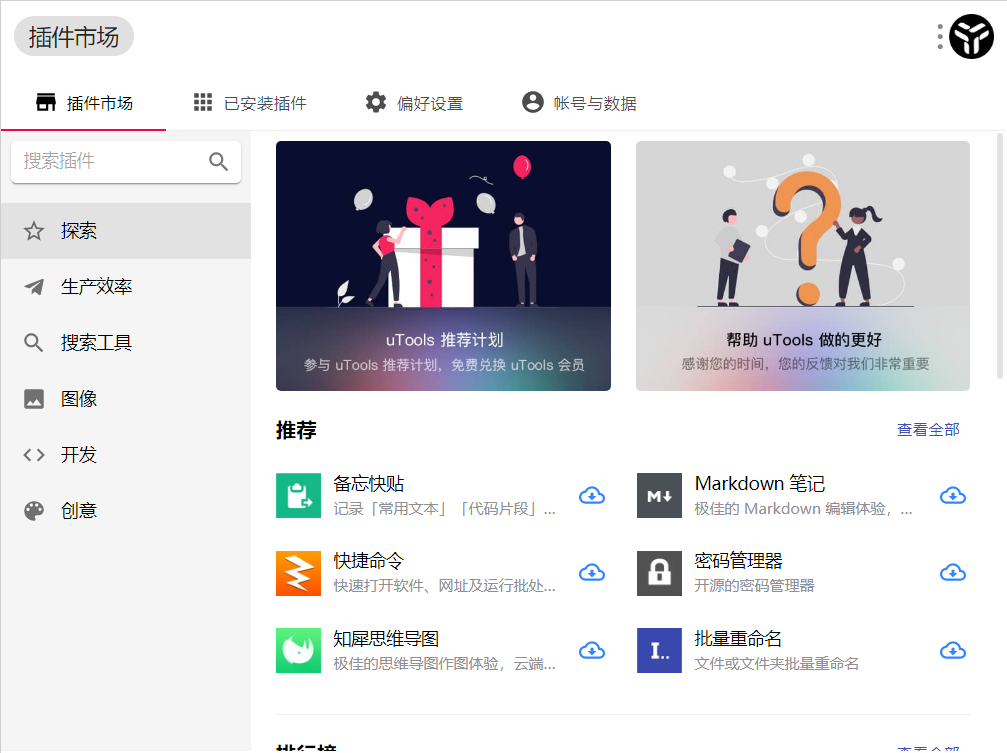The height and width of the screenshot is (753, 1007).
Task: Select 生产效率 category in sidebar
Action: pyautogui.click(x=96, y=287)
